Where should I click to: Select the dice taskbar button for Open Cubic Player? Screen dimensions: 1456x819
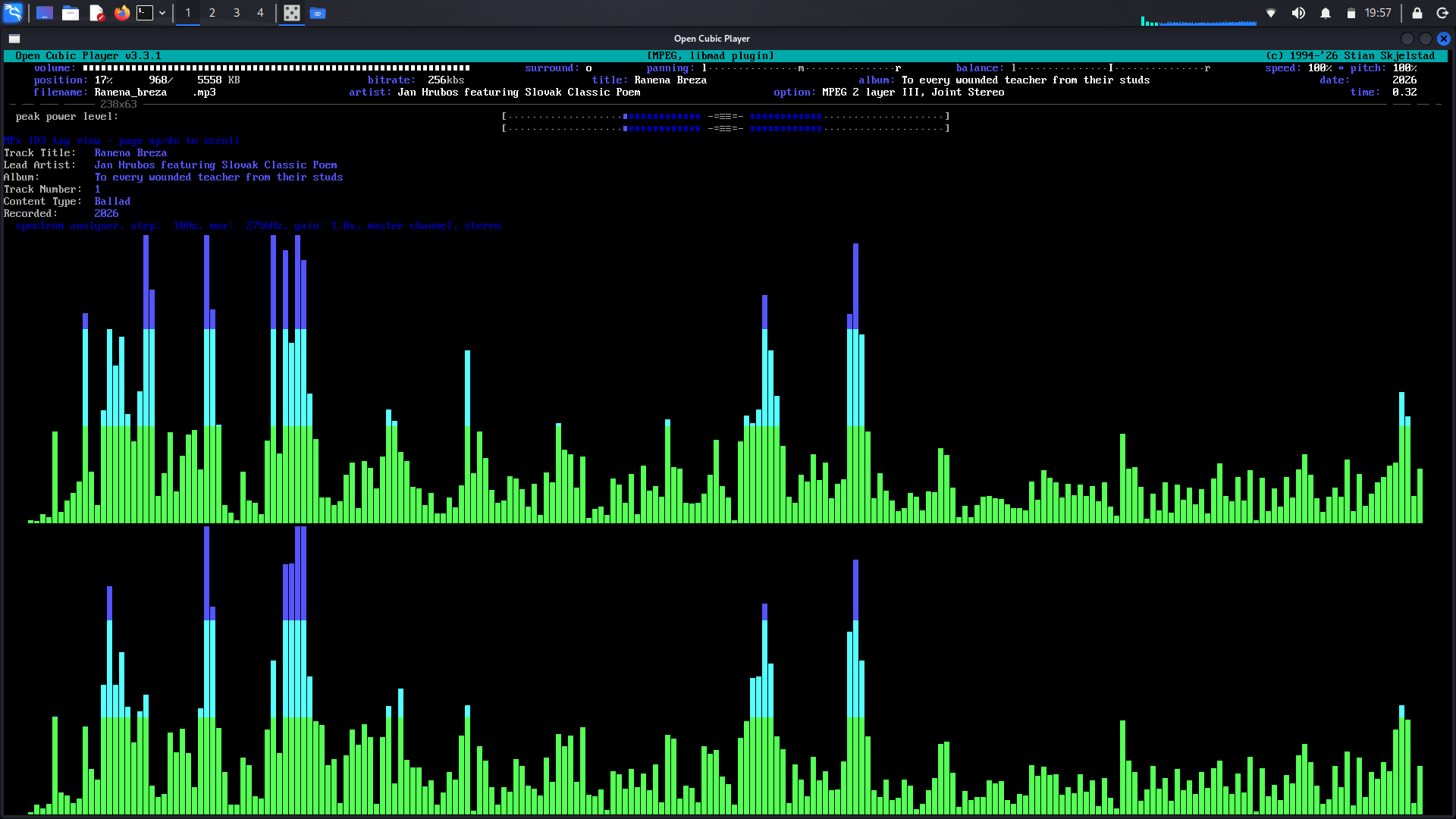point(292,13)
